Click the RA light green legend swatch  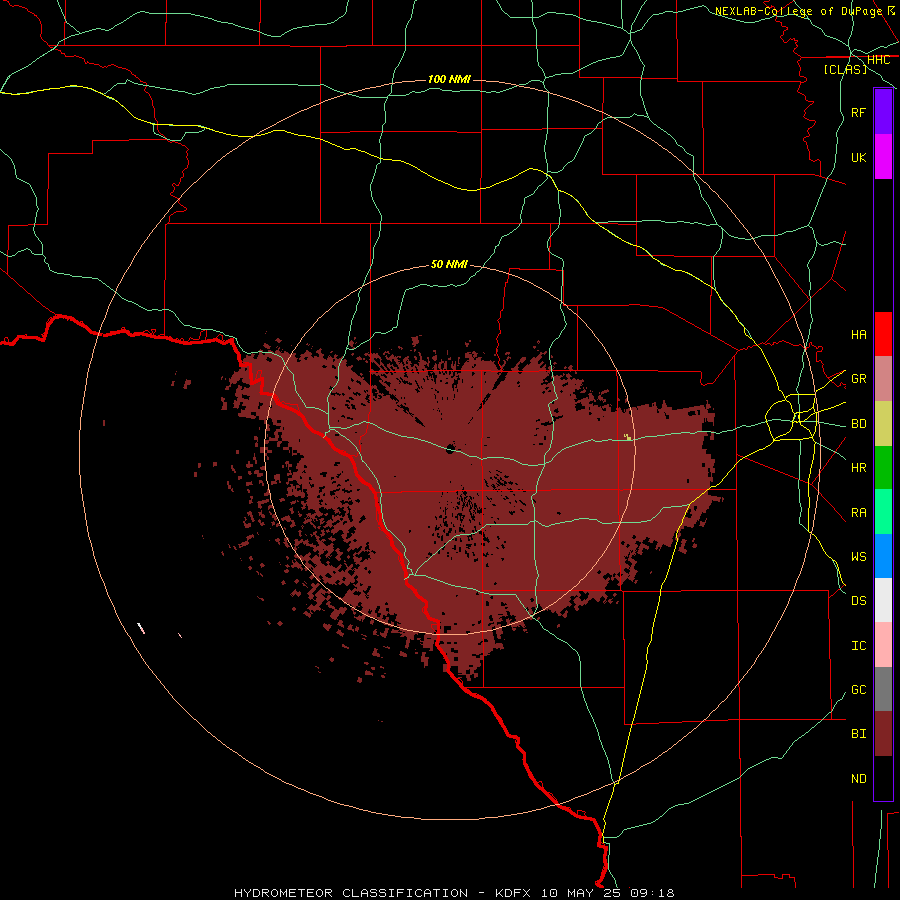point(883,512)
